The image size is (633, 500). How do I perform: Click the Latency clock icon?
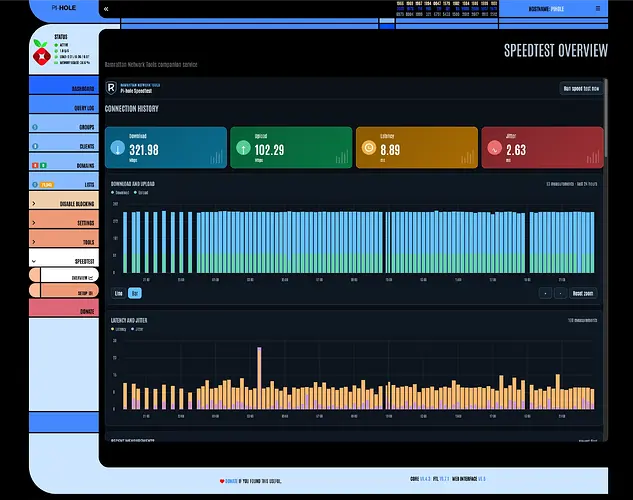[369, 148]
